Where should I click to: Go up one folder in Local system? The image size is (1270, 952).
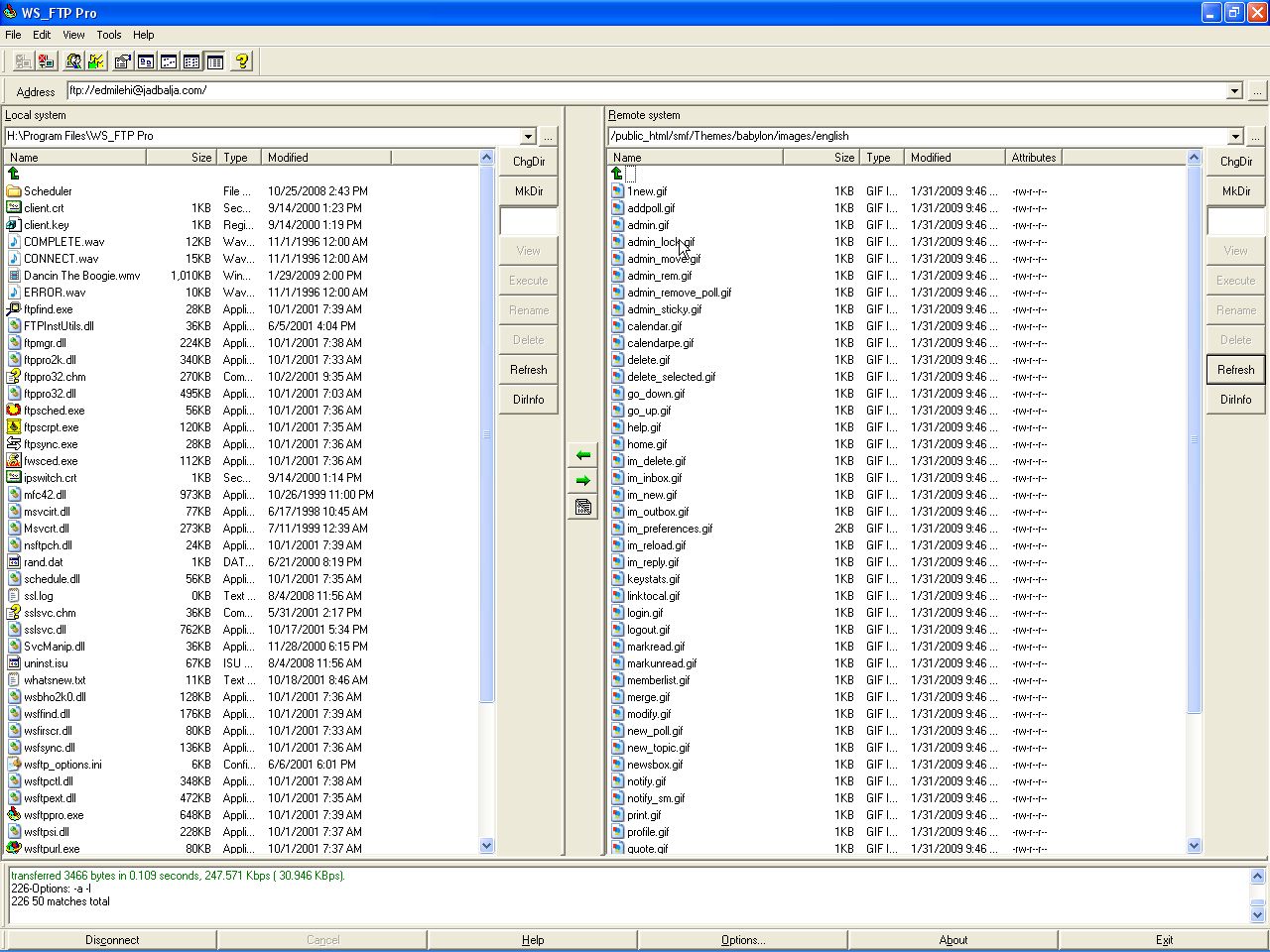click(14, 174)
